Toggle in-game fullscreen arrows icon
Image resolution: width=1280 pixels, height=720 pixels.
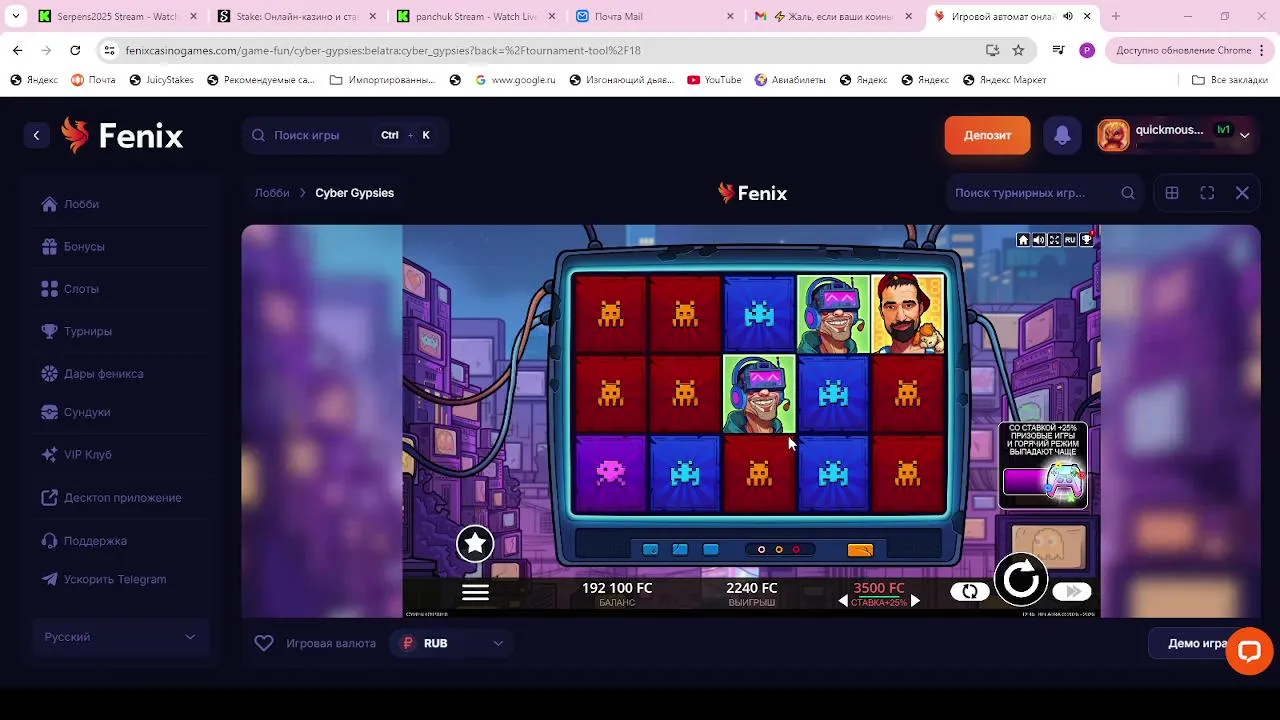[x=1054, y=240]
